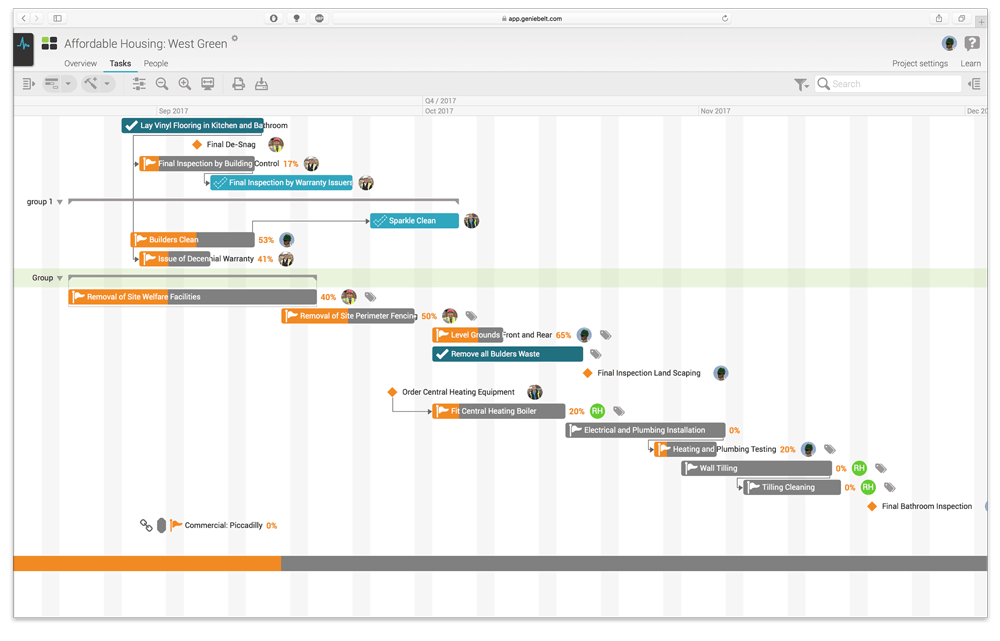Open the filter dropdown arrow beside the funnel
This screenshot has width=1000, height=641.
(x=808, y=85)
